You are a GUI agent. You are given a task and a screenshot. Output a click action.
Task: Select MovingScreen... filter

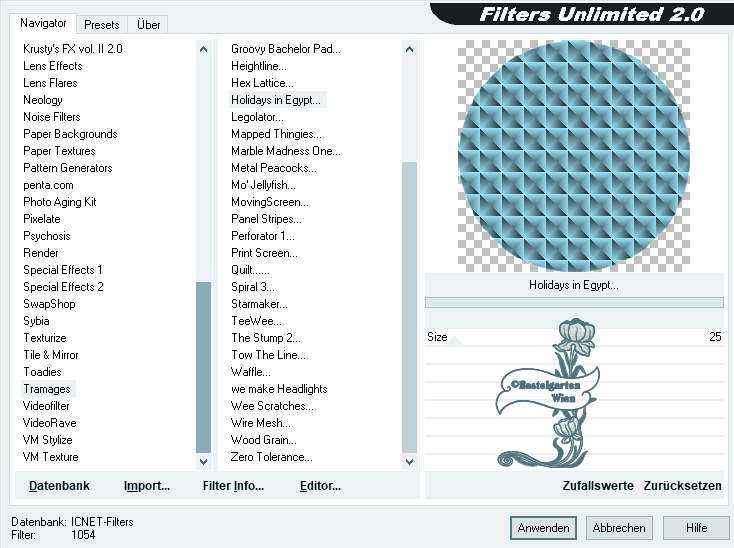(270, 202)
